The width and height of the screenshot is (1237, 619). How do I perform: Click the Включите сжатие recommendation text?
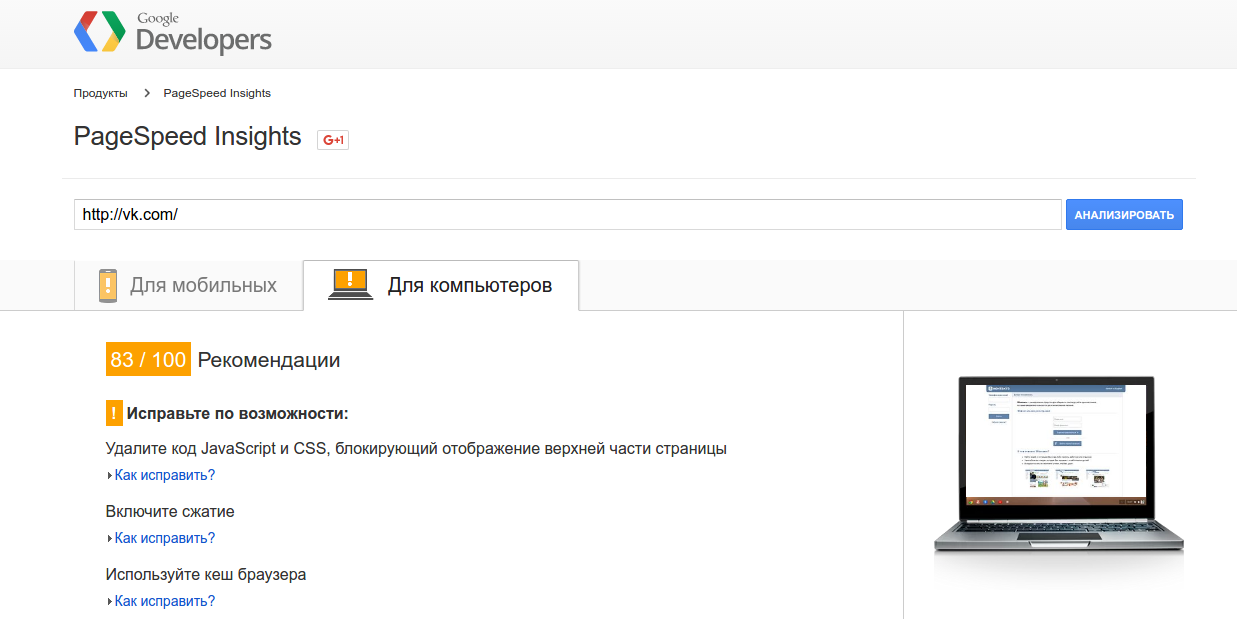[x=170, y=512]
